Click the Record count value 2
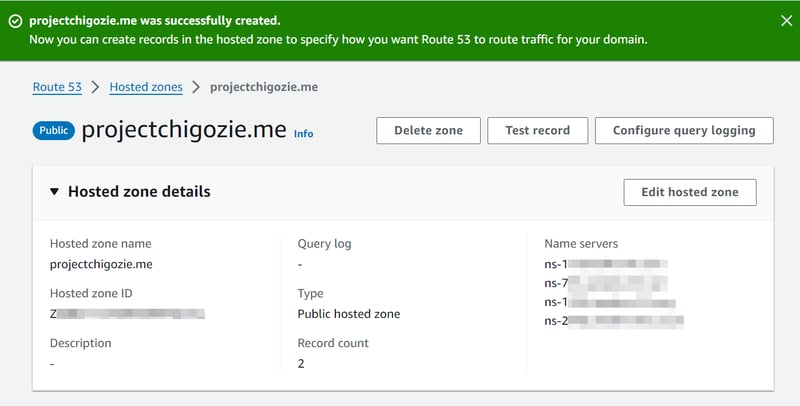The width and height of the screenshot is (800, 406). [x=301, y=363]
